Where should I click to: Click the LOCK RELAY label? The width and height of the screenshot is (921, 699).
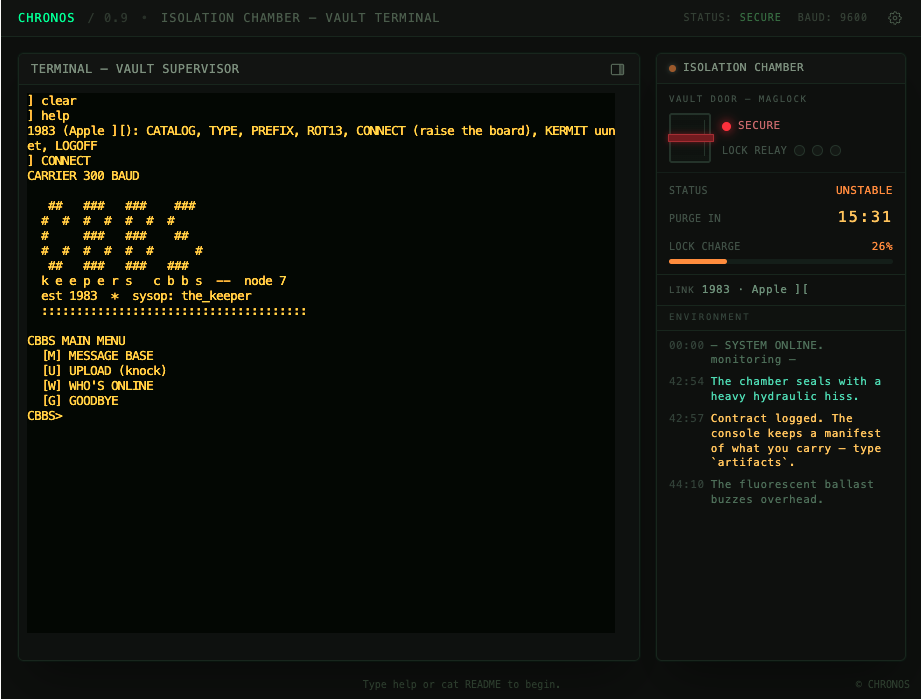click(754, 150)
